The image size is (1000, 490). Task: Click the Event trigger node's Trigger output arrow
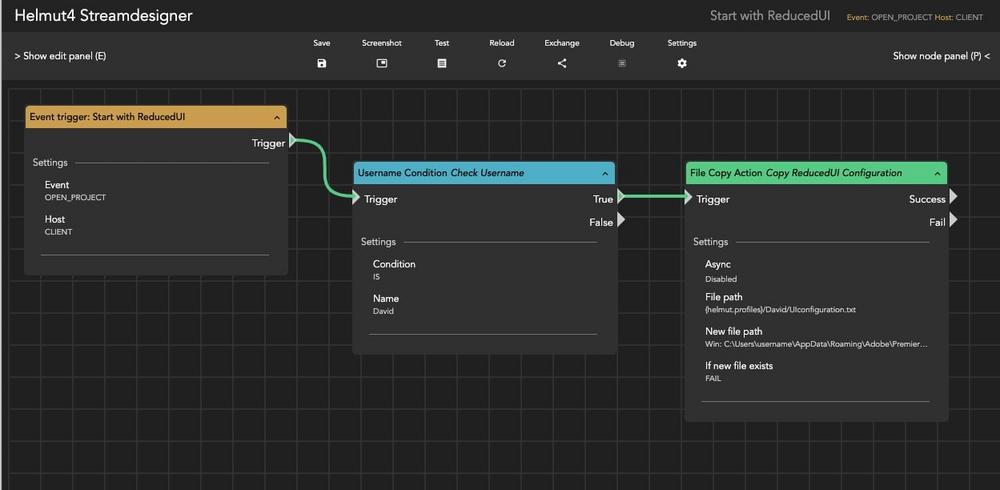(x=292, y=142)
